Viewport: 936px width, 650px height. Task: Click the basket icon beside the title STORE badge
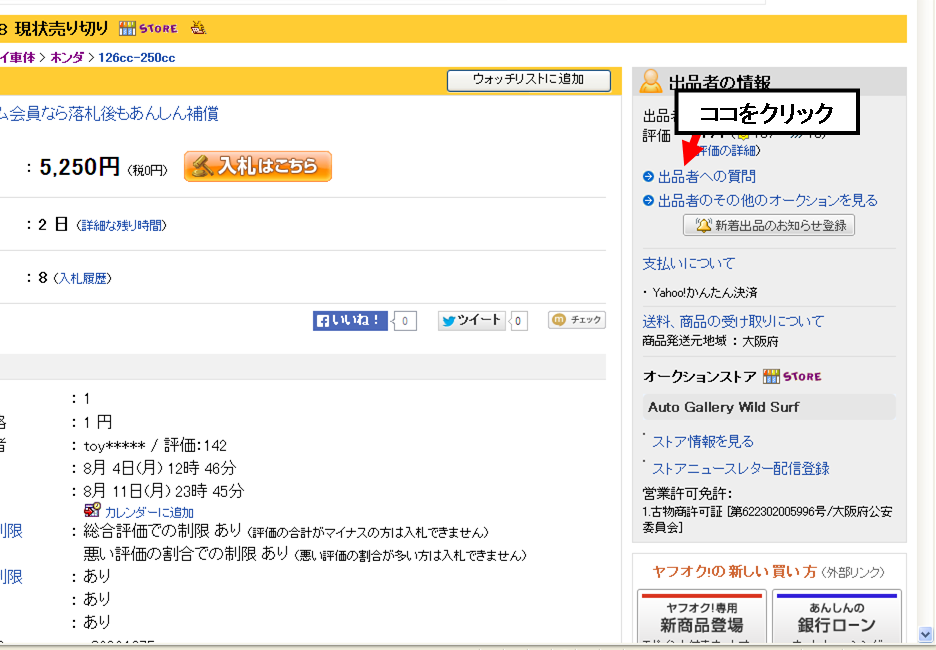(x=199, y=27)
